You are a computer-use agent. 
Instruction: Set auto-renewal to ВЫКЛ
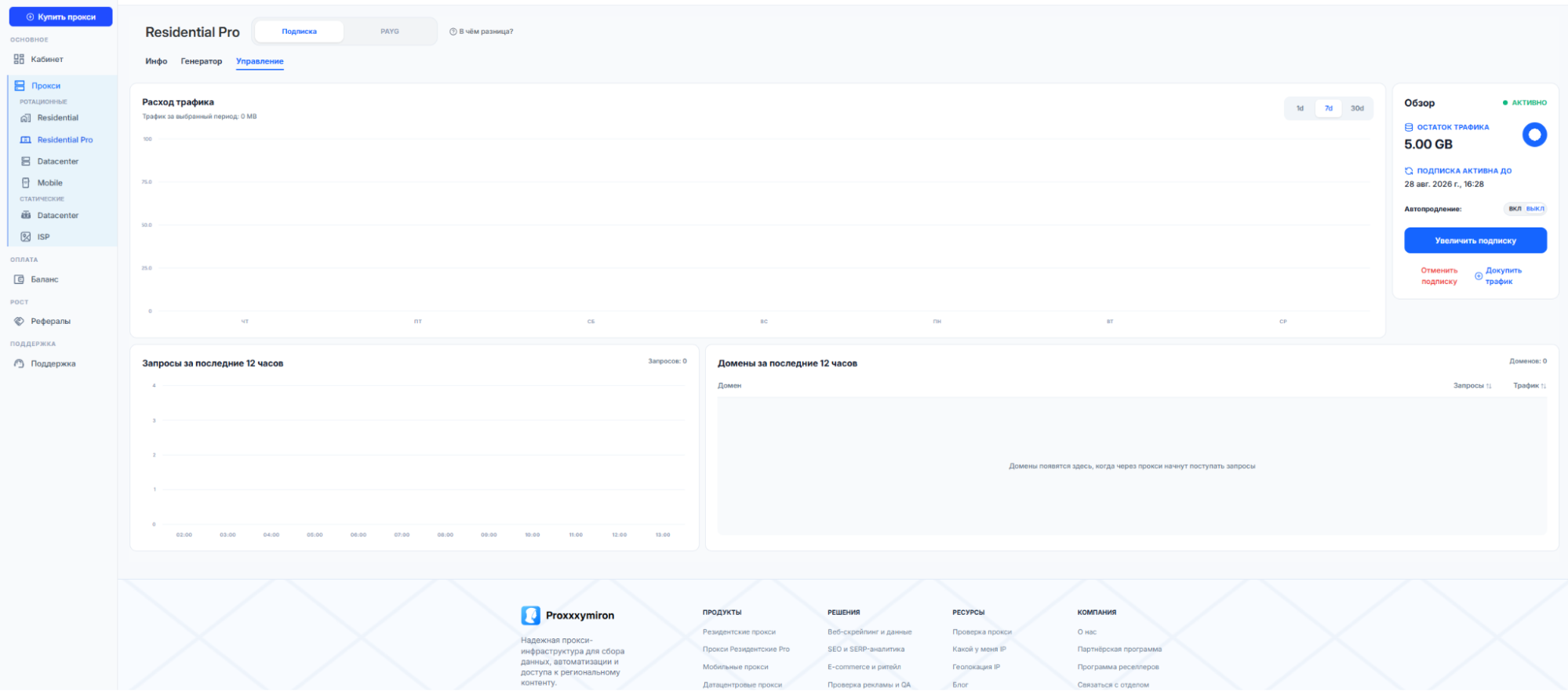pyautogui.click(x=1535, y=209)
